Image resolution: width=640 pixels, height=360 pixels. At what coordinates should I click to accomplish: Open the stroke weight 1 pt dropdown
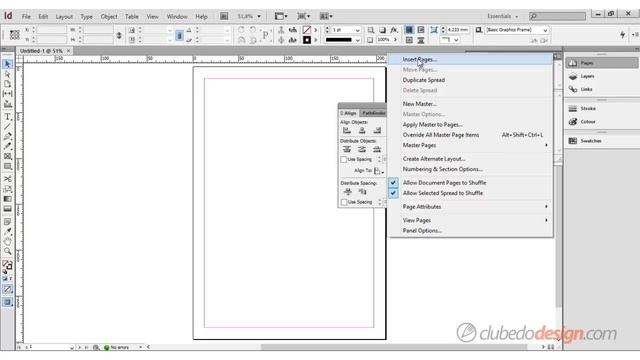(x=358, y=30)
